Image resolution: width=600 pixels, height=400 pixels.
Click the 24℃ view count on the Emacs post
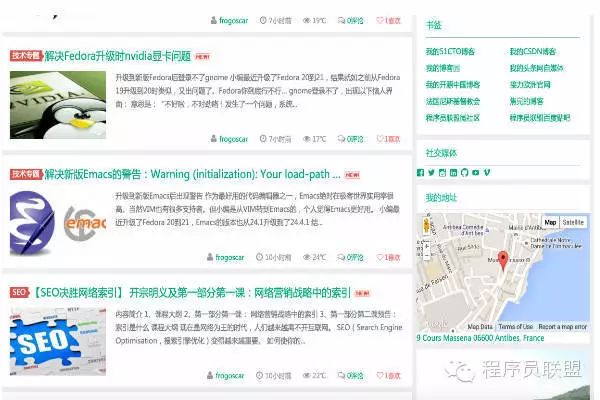pos(315,258)
